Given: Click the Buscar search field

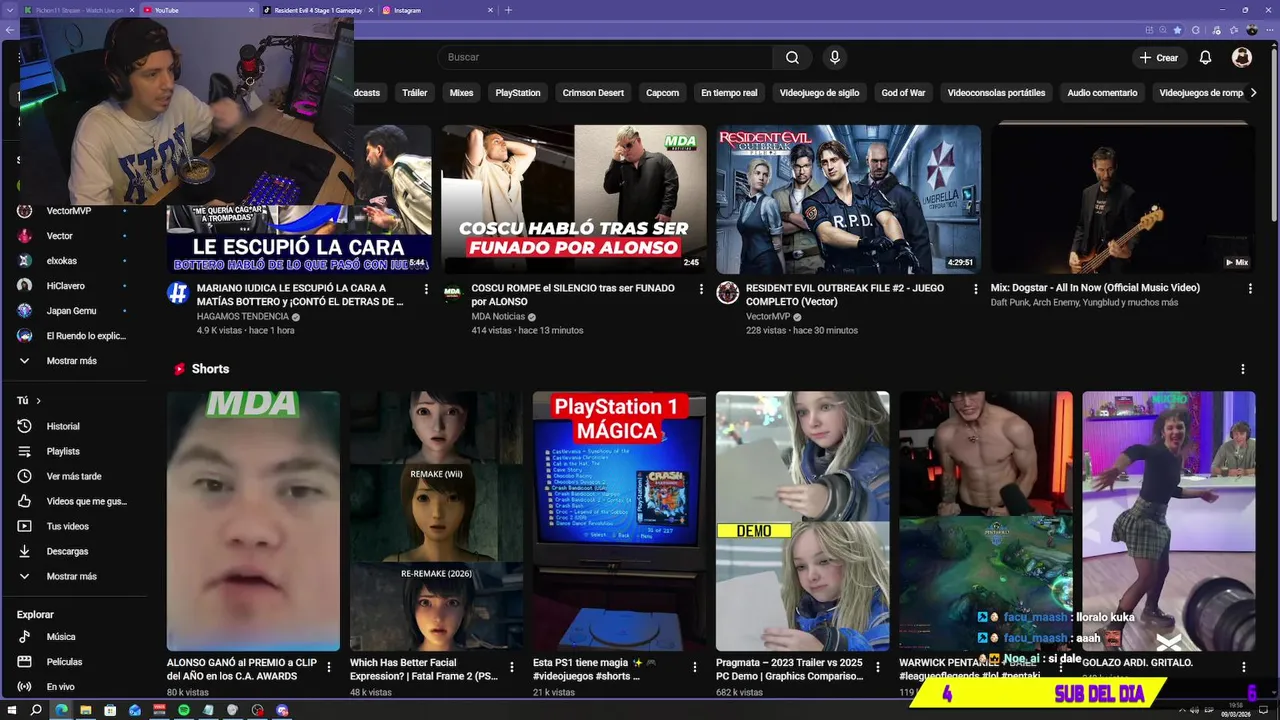Looking at the screenshot, I should [604, 57].
